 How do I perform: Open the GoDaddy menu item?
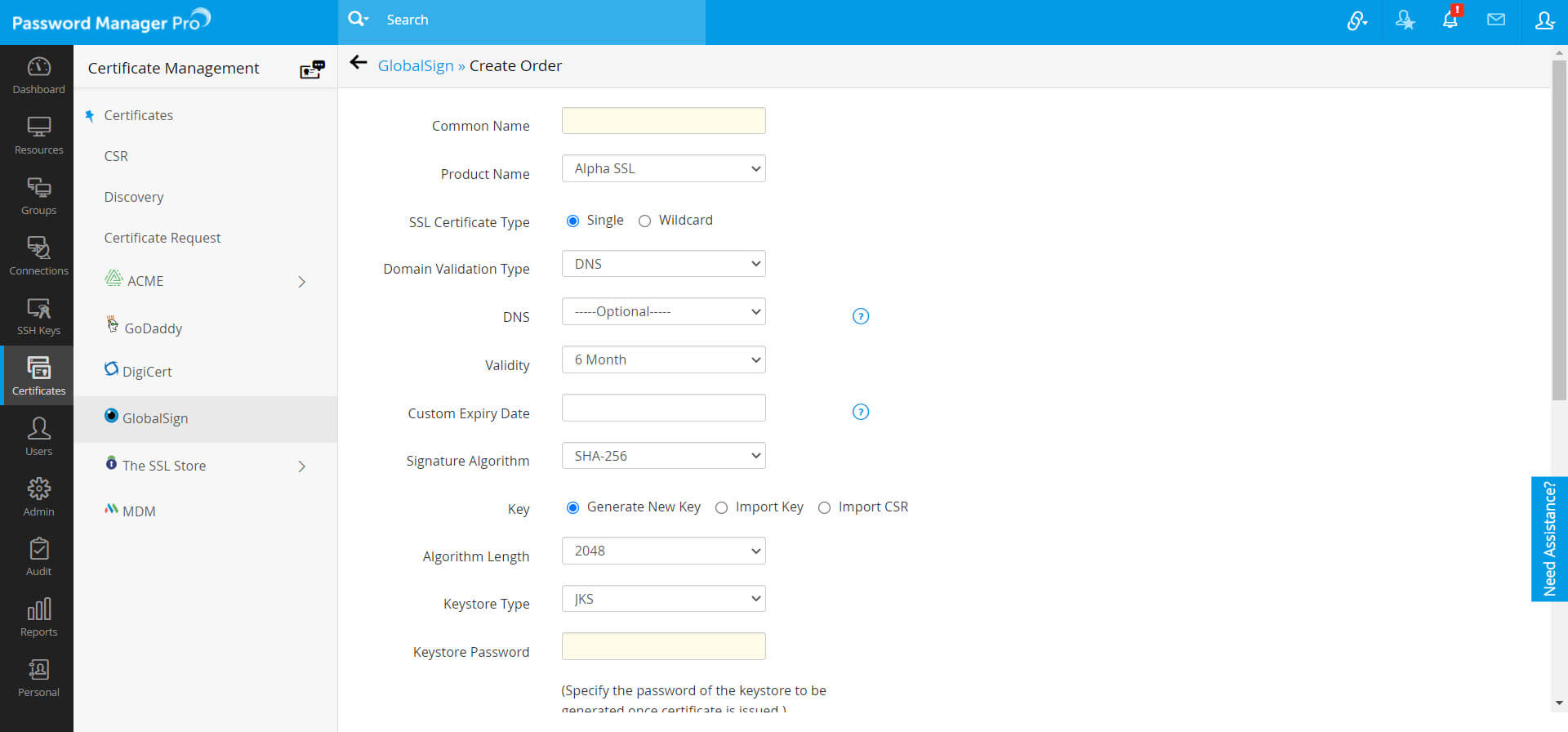pyautogui.click(x=153, y=328)
